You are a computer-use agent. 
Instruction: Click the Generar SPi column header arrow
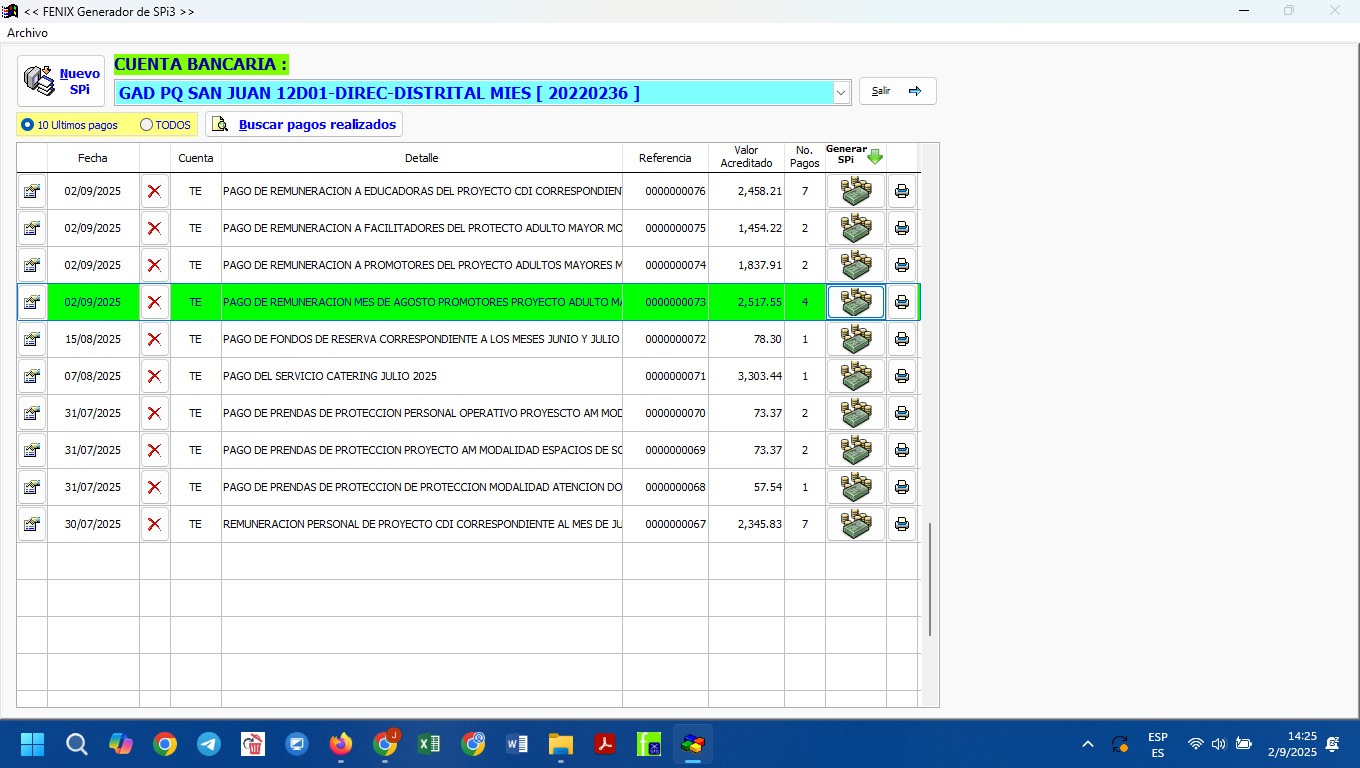point(875,157)
